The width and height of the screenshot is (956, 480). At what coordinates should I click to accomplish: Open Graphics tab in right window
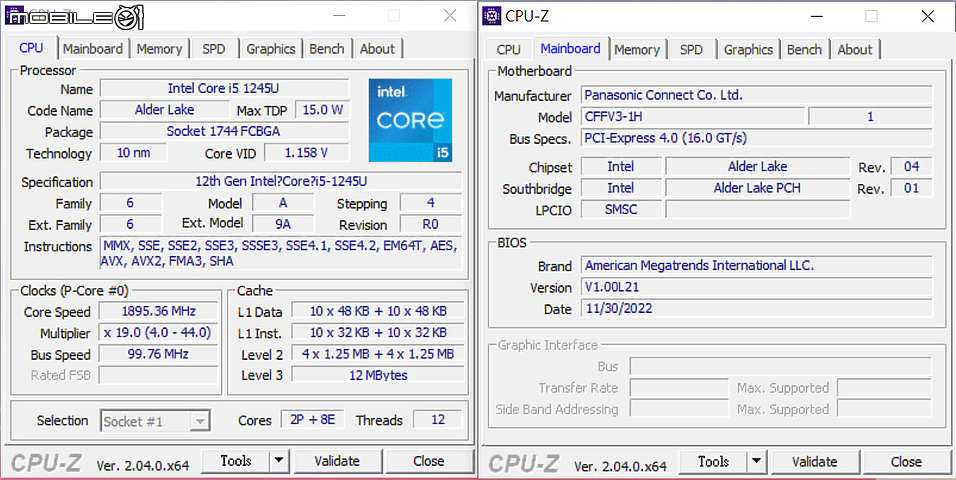(749, 49)
